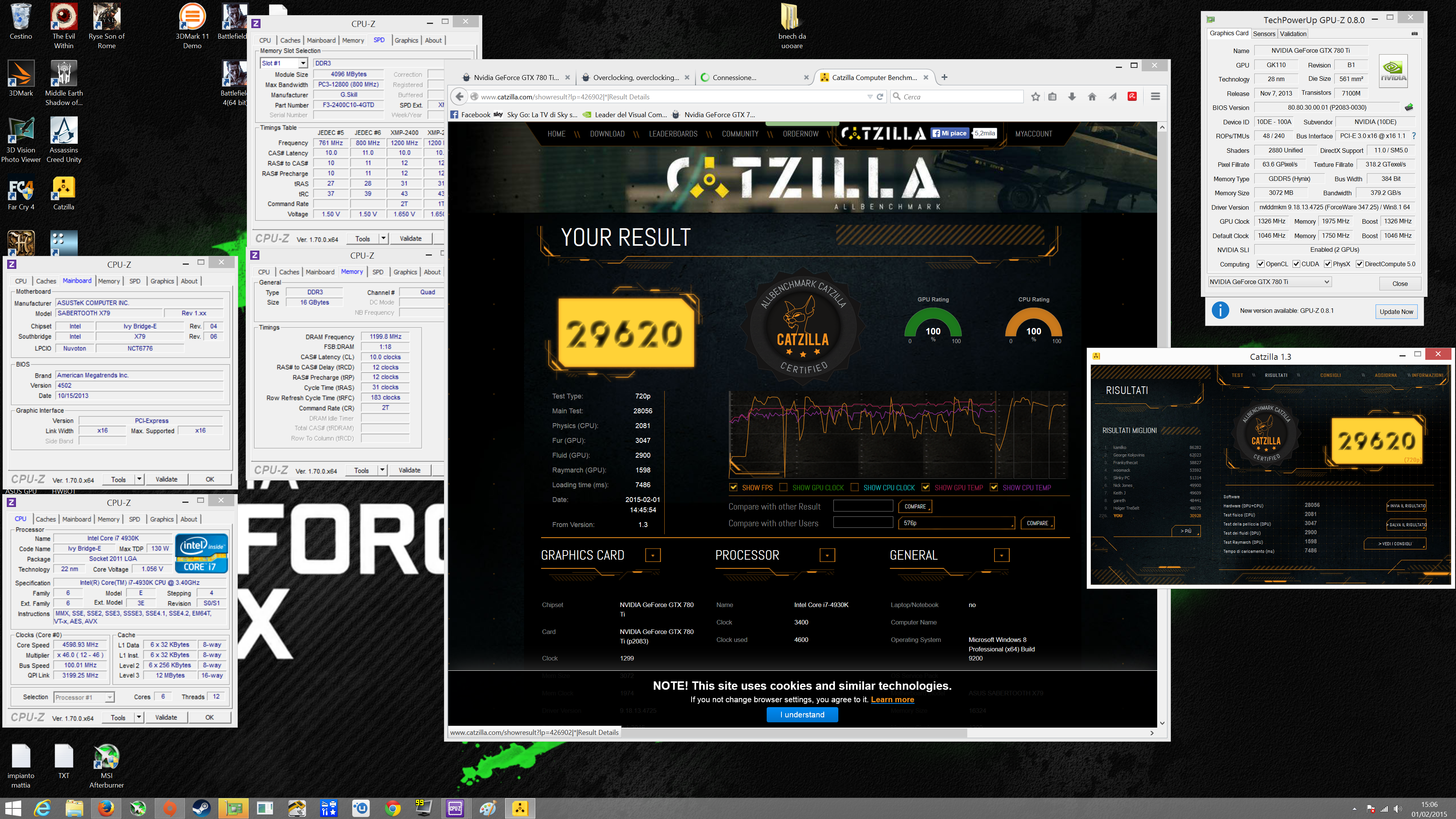Click the GPU-Z screenshot camera icon
This screenshot has width=1456, height=819.
(x=1415, y=34)
